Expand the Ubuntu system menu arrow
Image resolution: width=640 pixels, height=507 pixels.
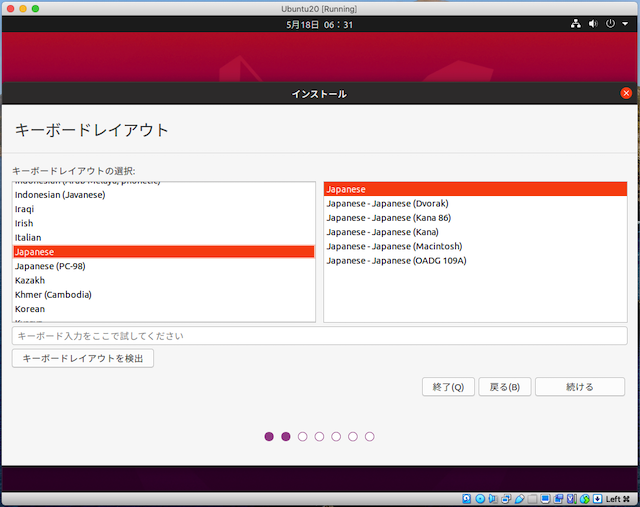(625, 24)
